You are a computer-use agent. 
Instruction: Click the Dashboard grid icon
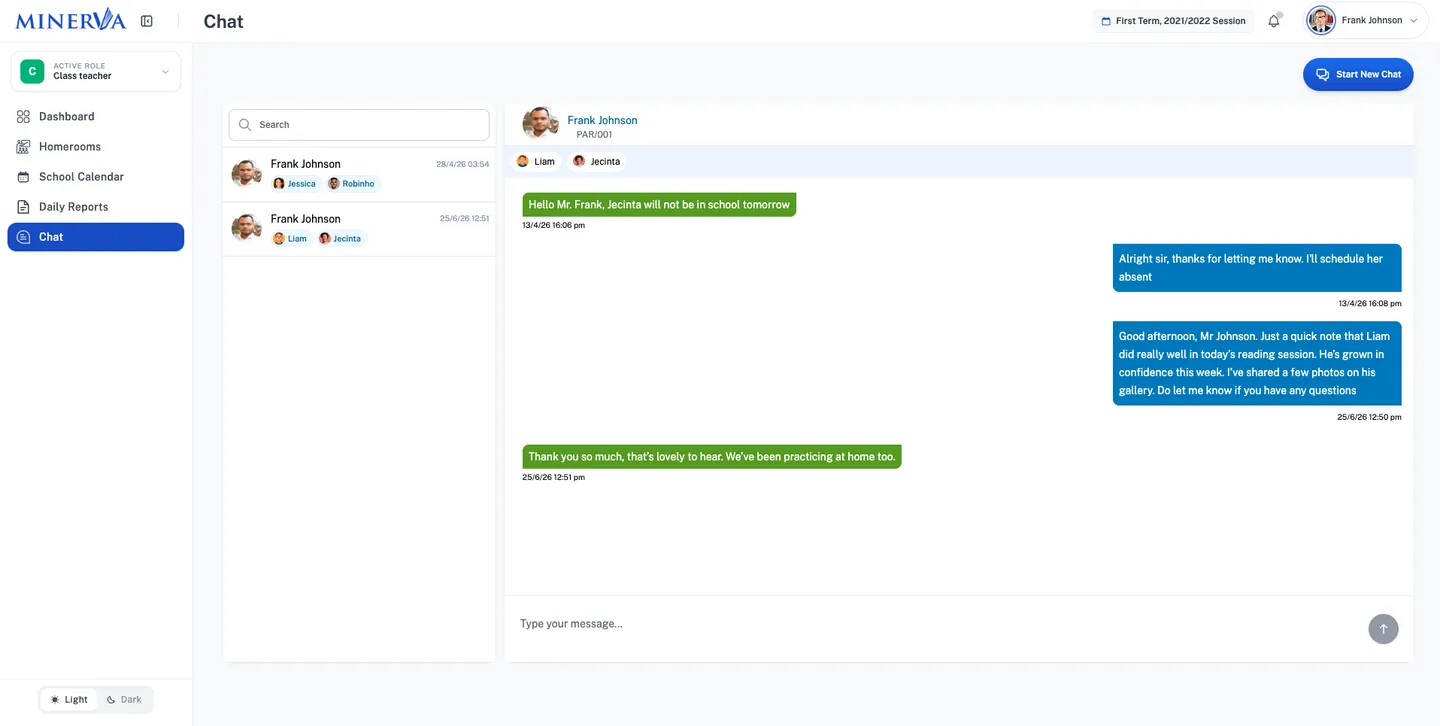click(23, 117)
